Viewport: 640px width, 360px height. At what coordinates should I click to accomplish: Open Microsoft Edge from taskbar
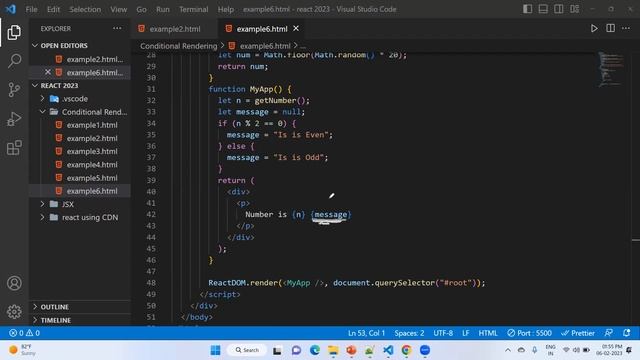coord(314,350)
